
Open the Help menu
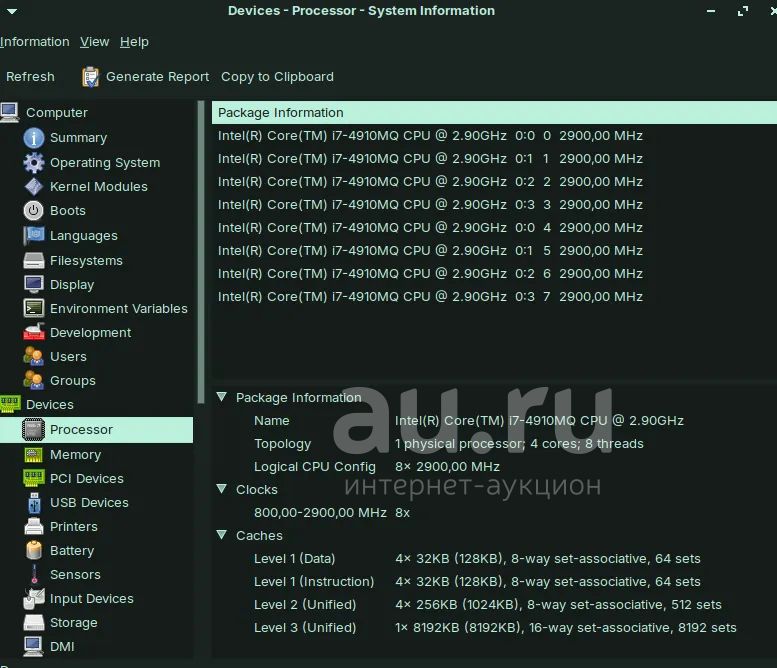click(134, 42)
